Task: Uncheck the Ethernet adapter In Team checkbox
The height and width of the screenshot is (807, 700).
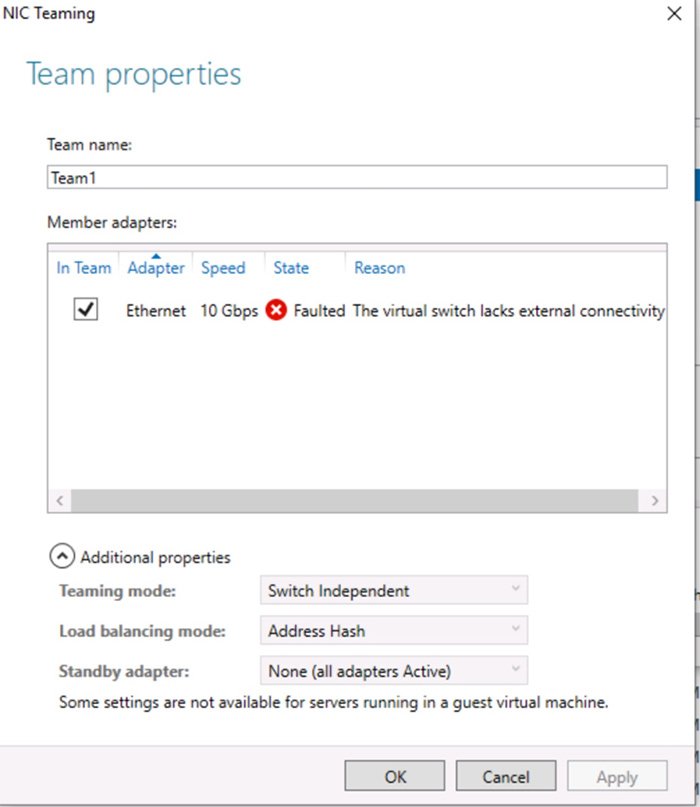Action: pyautogui.click(x=86, y=311)
